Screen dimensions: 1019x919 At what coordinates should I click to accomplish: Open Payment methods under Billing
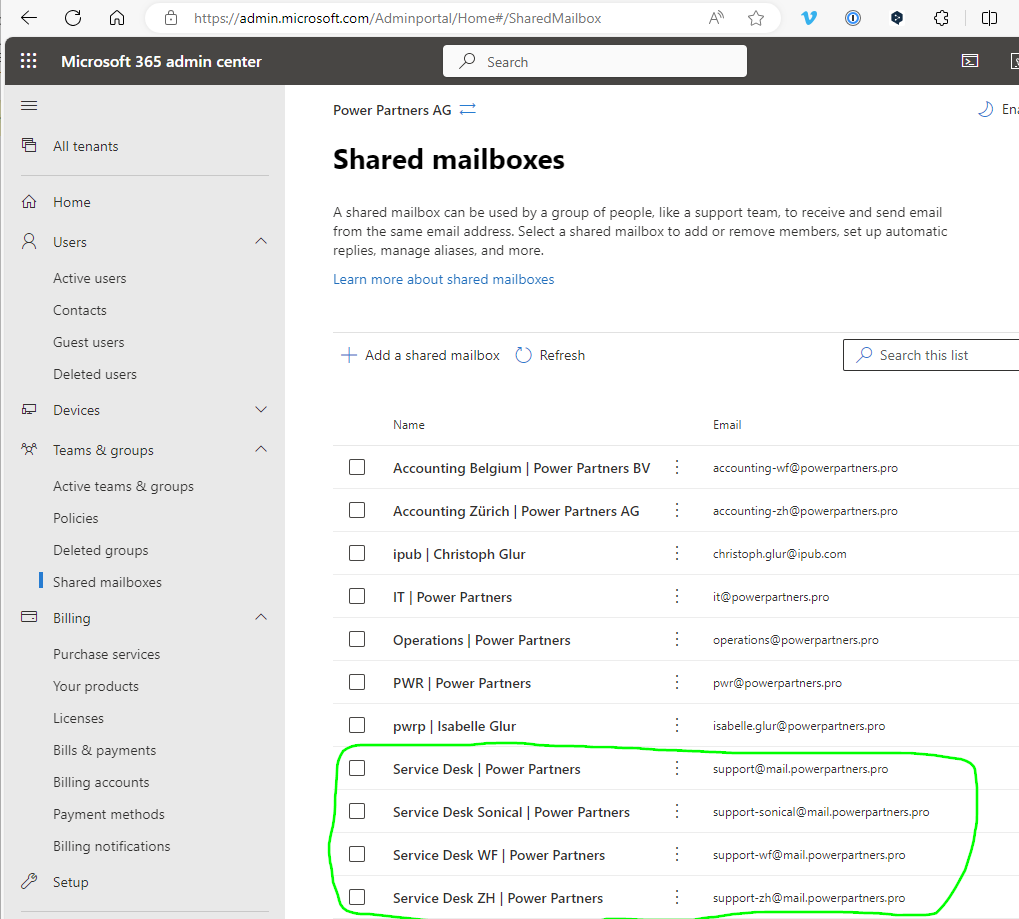(x=109, y=814)
